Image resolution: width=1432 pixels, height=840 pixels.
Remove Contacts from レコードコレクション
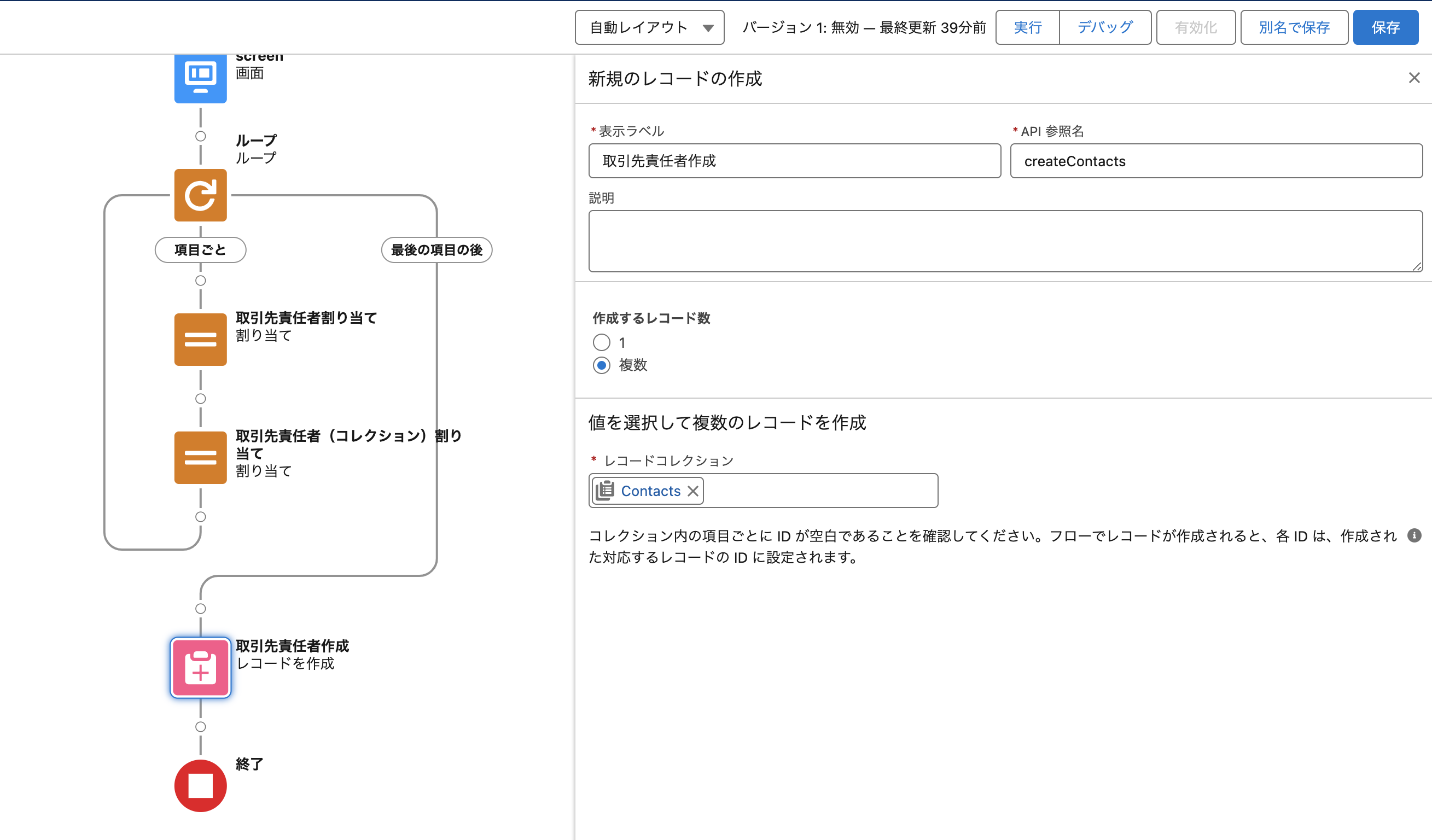[x=693, y=491]
